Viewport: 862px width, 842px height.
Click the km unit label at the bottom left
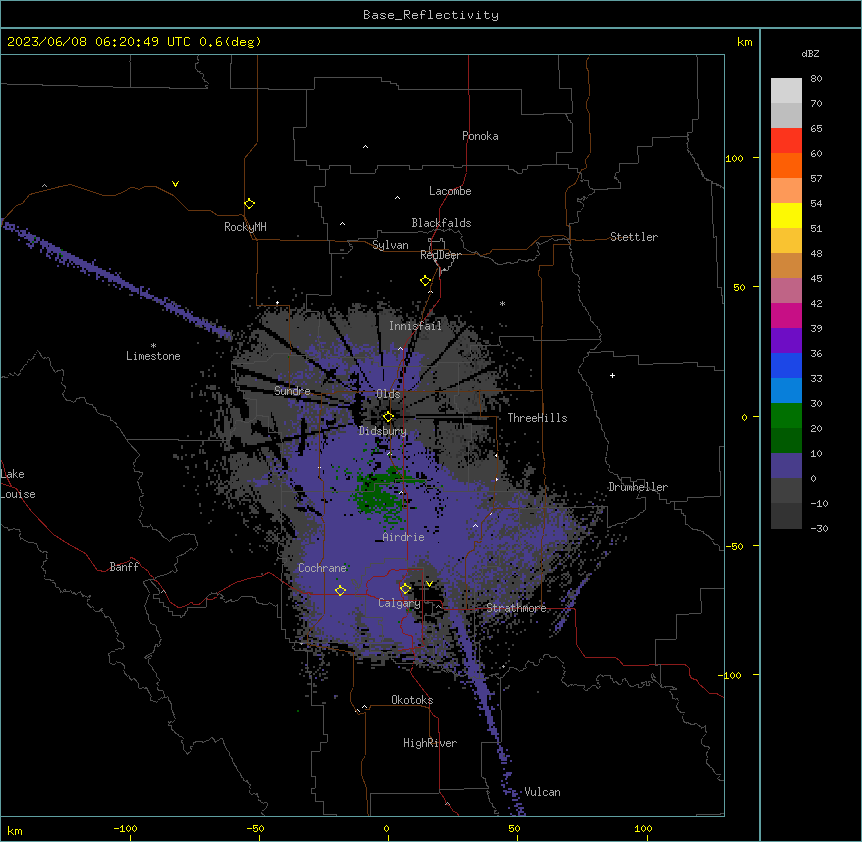[x=15, y=830]
